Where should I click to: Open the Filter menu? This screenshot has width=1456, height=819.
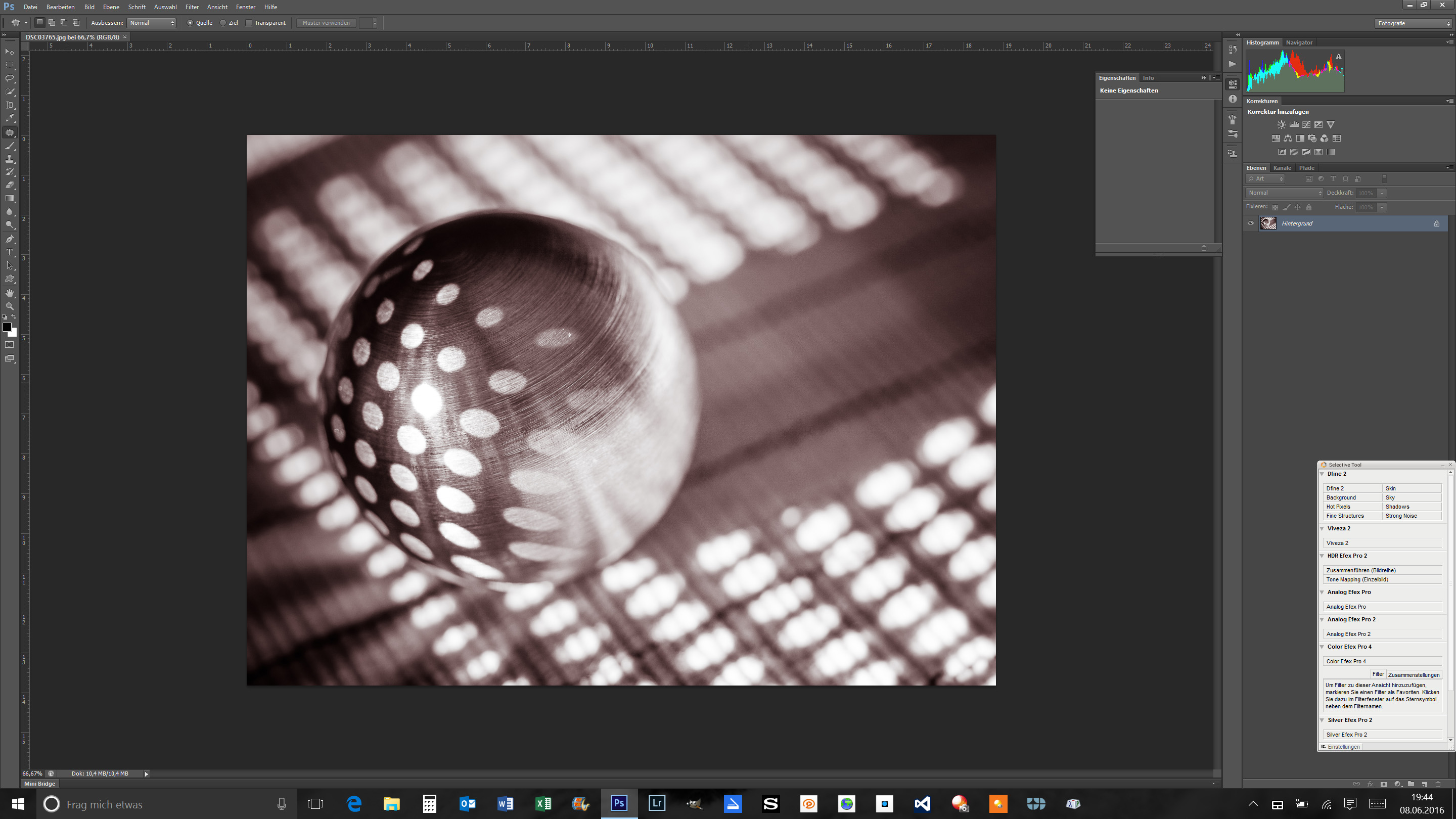(192, 7)
